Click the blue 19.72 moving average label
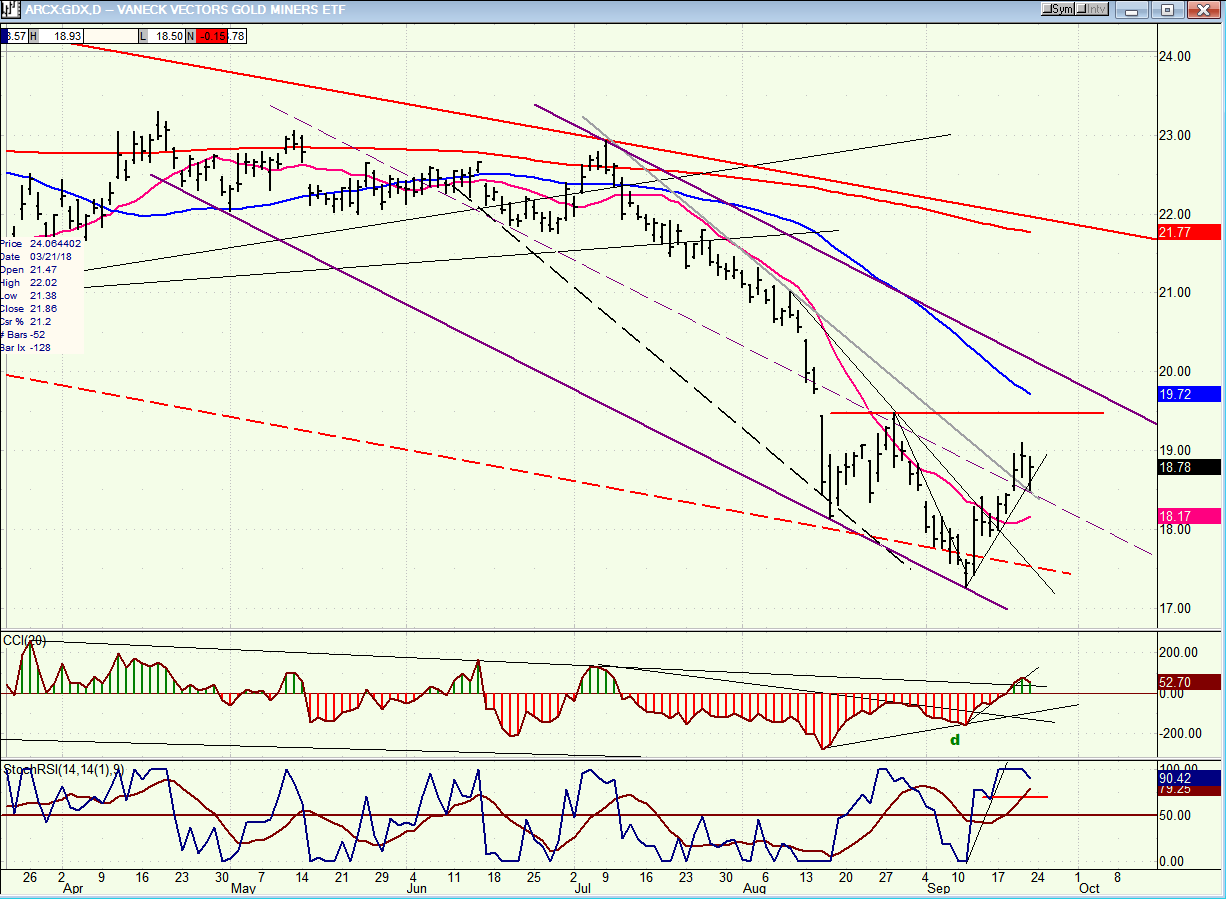The height and width of the screenshot is (899, 1226). point(1190,394)
